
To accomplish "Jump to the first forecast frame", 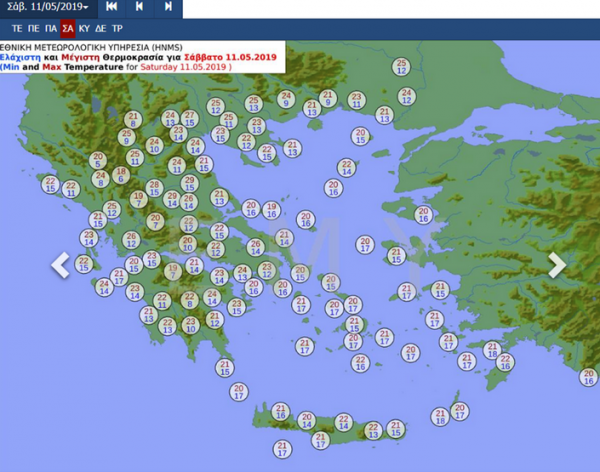I will 112,8.
